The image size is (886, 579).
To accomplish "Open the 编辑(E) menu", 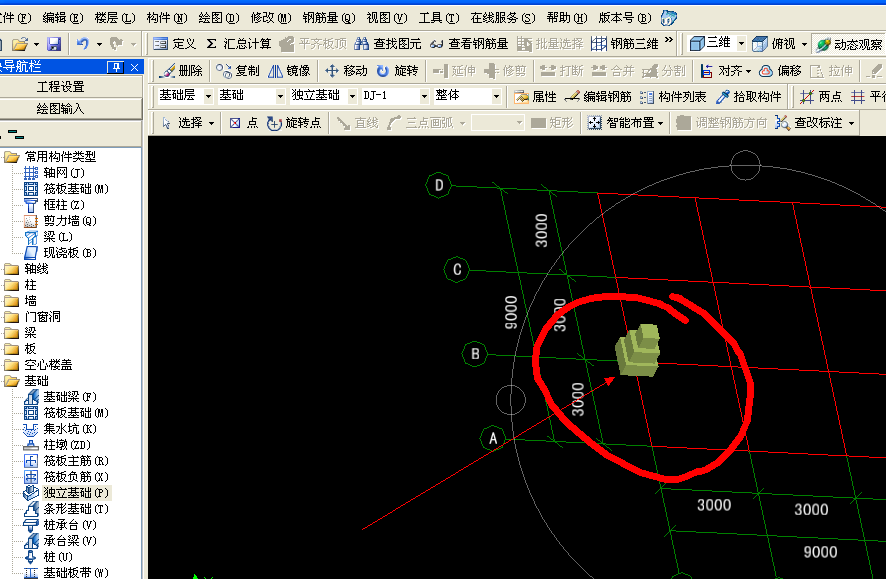I will (x=63, y=18).
